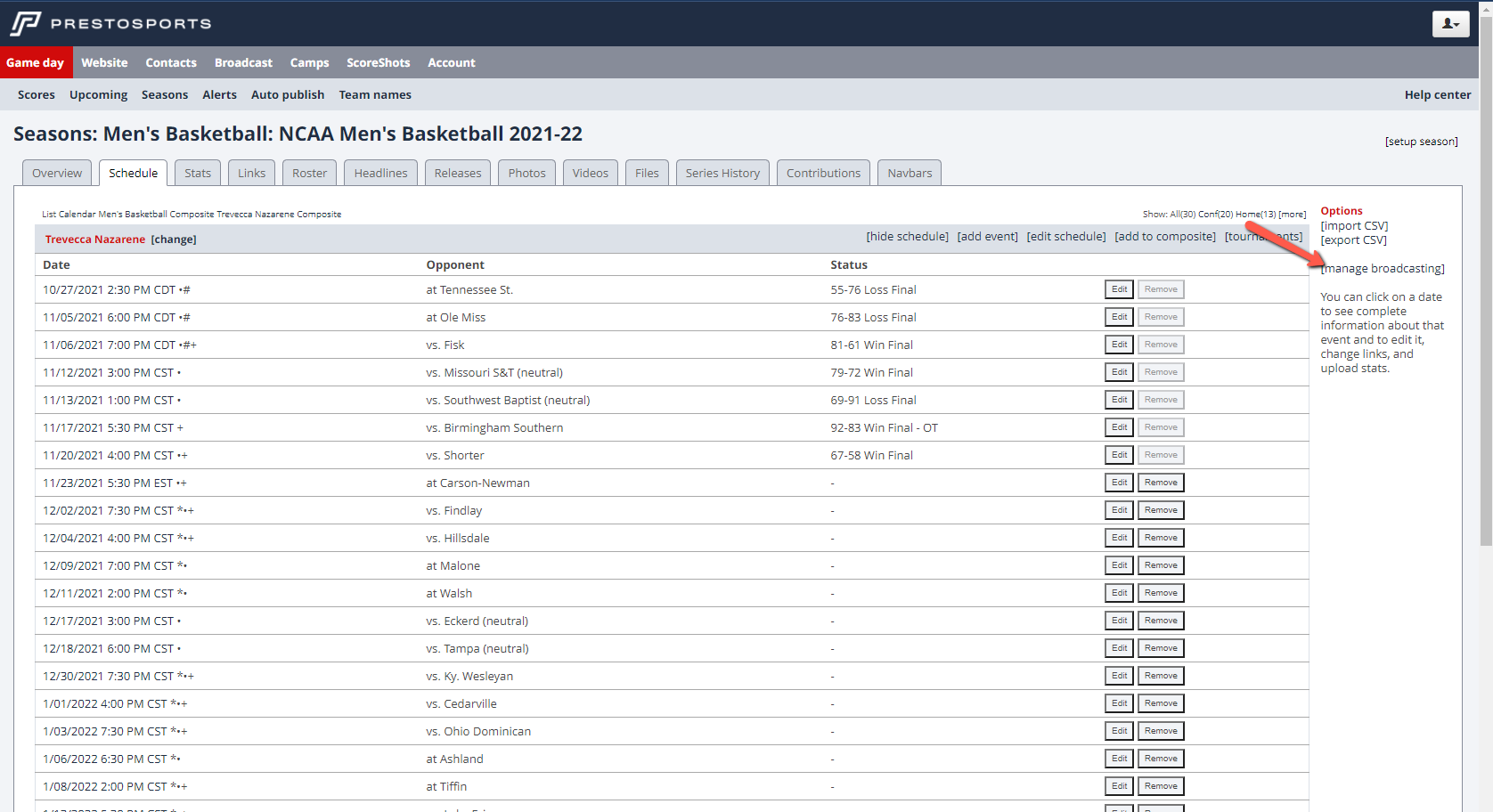The height and width of the screenshot is (812, 1493).
Task: Open the 12/02/2021 7:30 PM date entry
Action: pos(108,511)
